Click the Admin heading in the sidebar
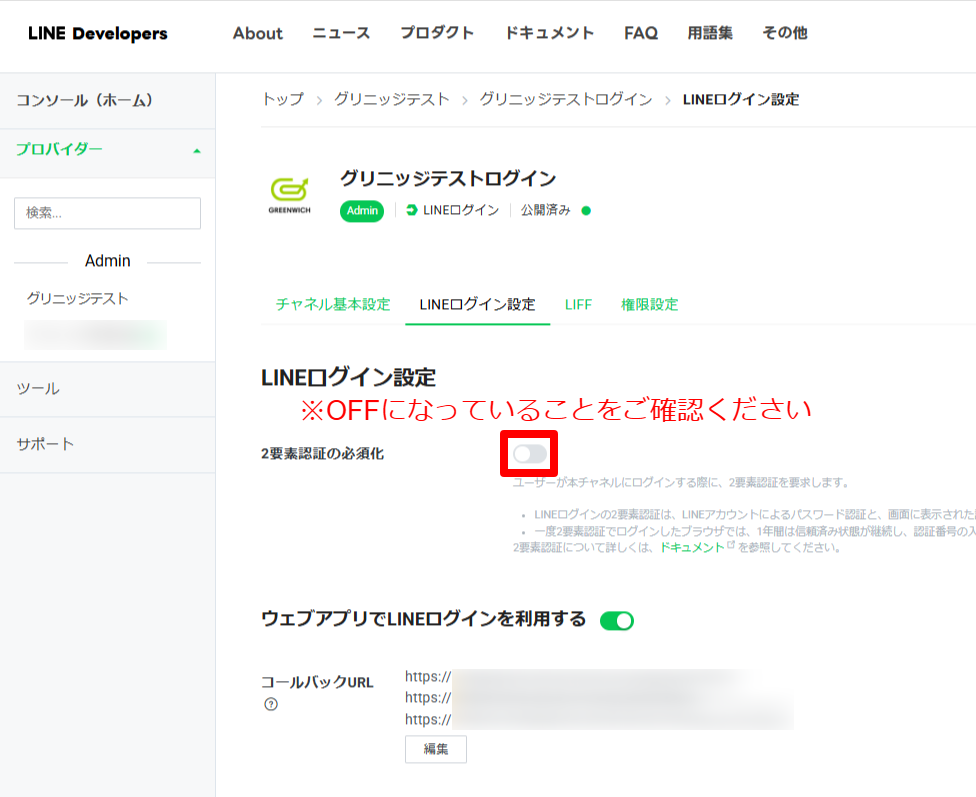The image size is (976, 797). click(x=108, y=261)
